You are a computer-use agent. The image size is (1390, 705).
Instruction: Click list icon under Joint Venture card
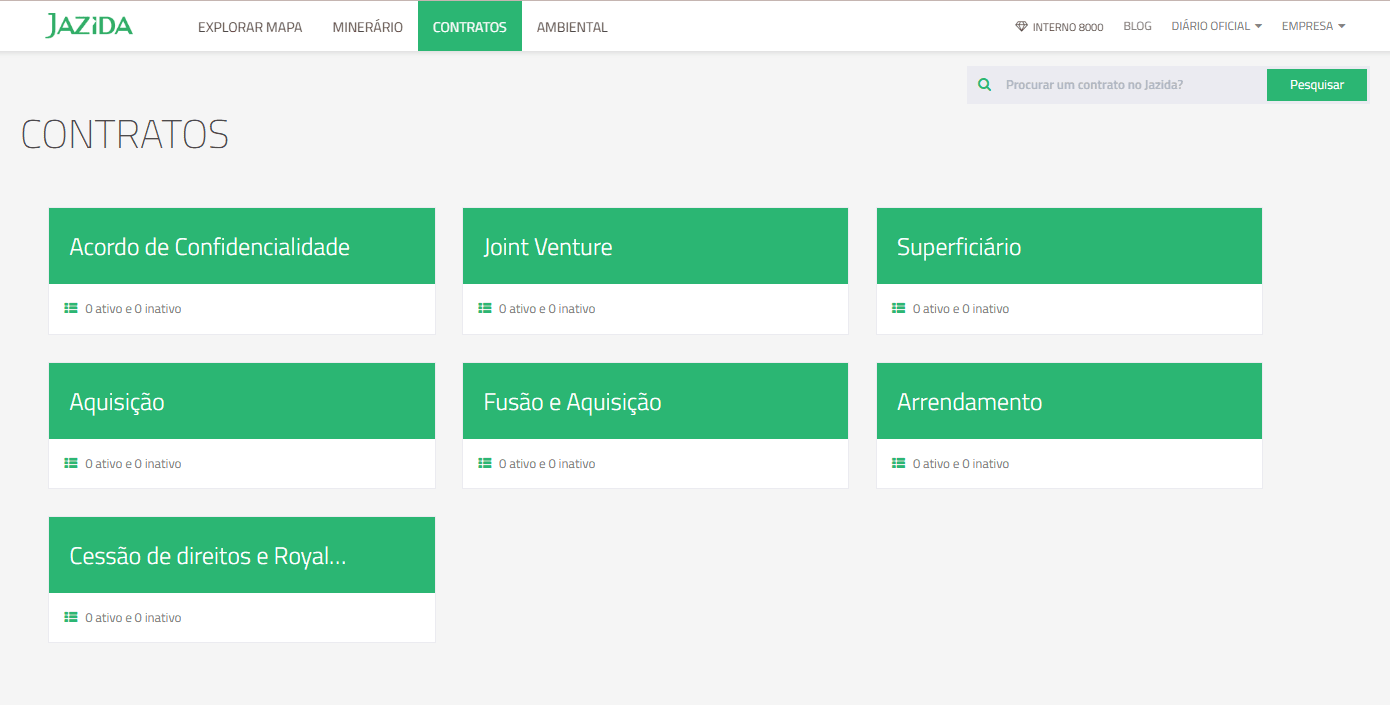(485, 309)
